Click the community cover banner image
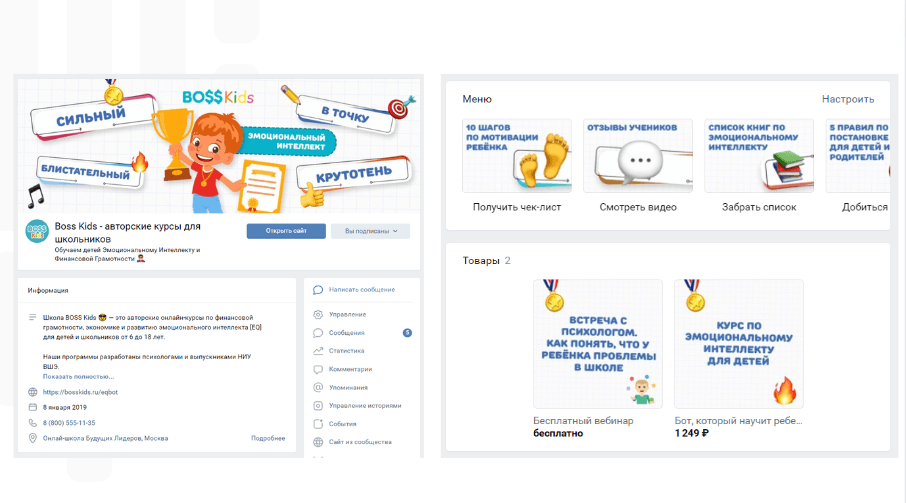Viewport: 906px width, 503px height. (x=218, y=146)
